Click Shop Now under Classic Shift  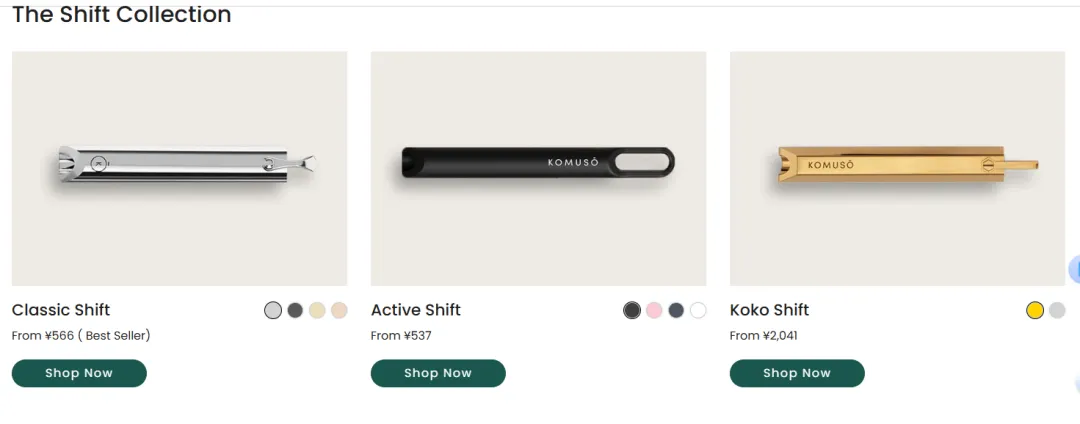click(79, 373)
